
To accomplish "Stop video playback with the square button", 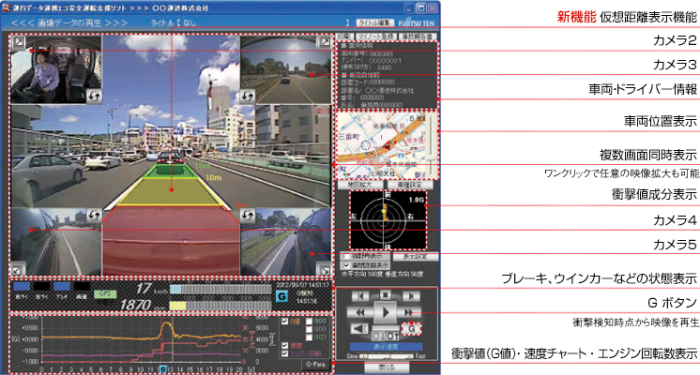I will click(x=385, y=295).
